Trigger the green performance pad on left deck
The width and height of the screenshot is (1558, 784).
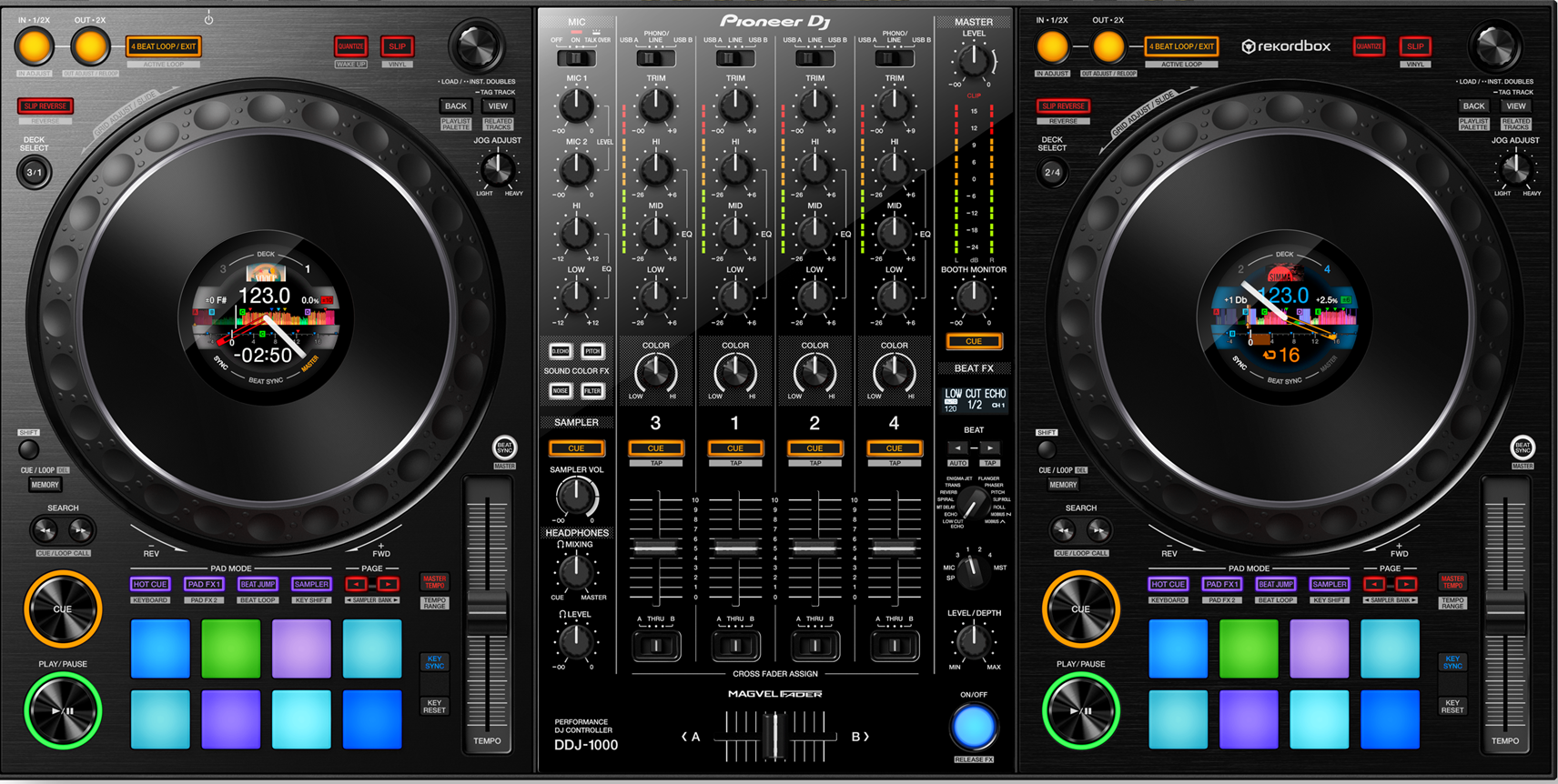click(230, 648)
